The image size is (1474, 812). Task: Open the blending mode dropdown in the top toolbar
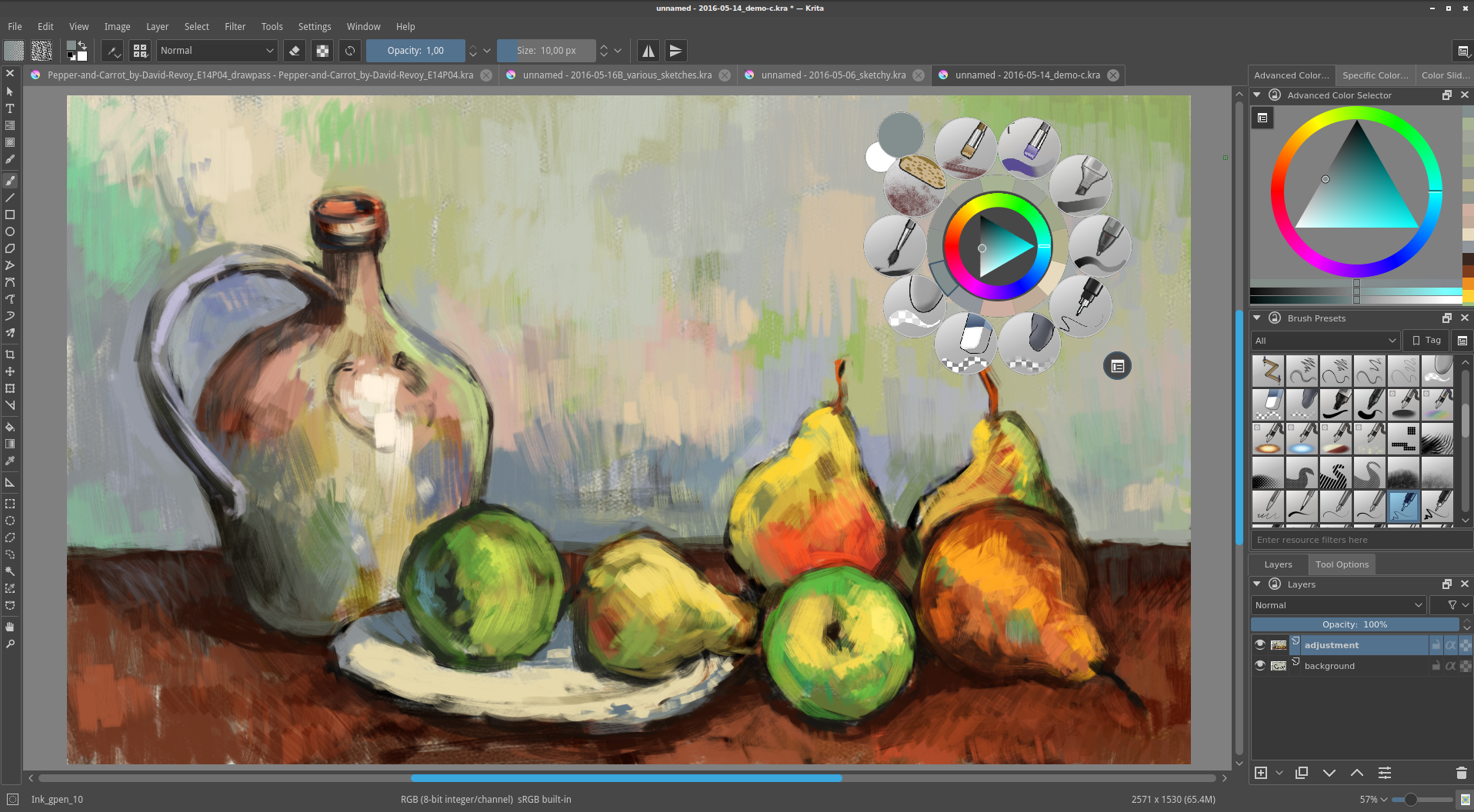(x=217, y=51)
